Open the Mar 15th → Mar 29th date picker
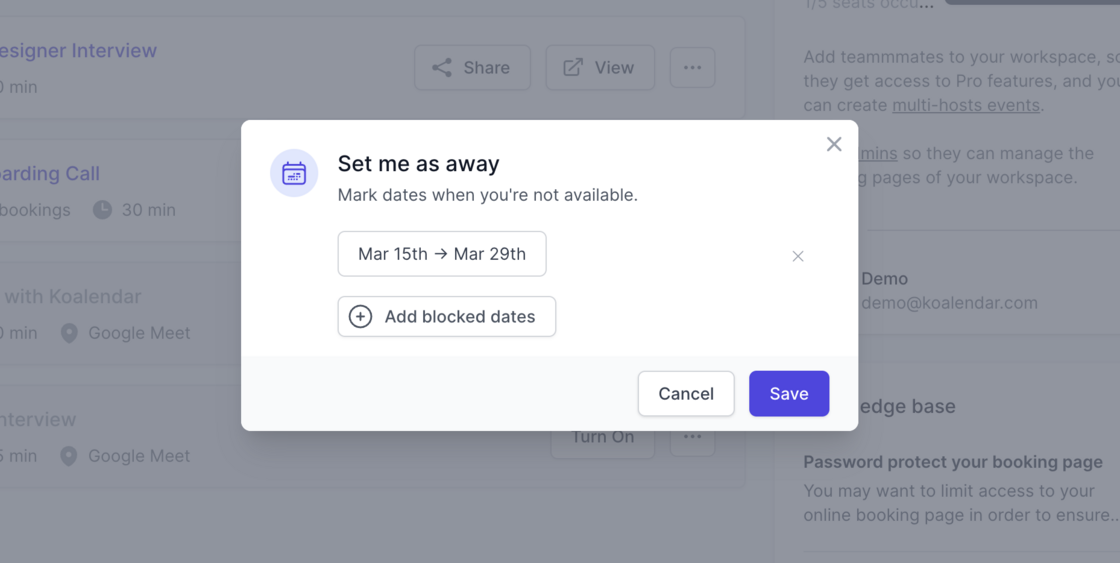Image resolution: width=1120 pixels, height=563 pixels. pos(442,254)
